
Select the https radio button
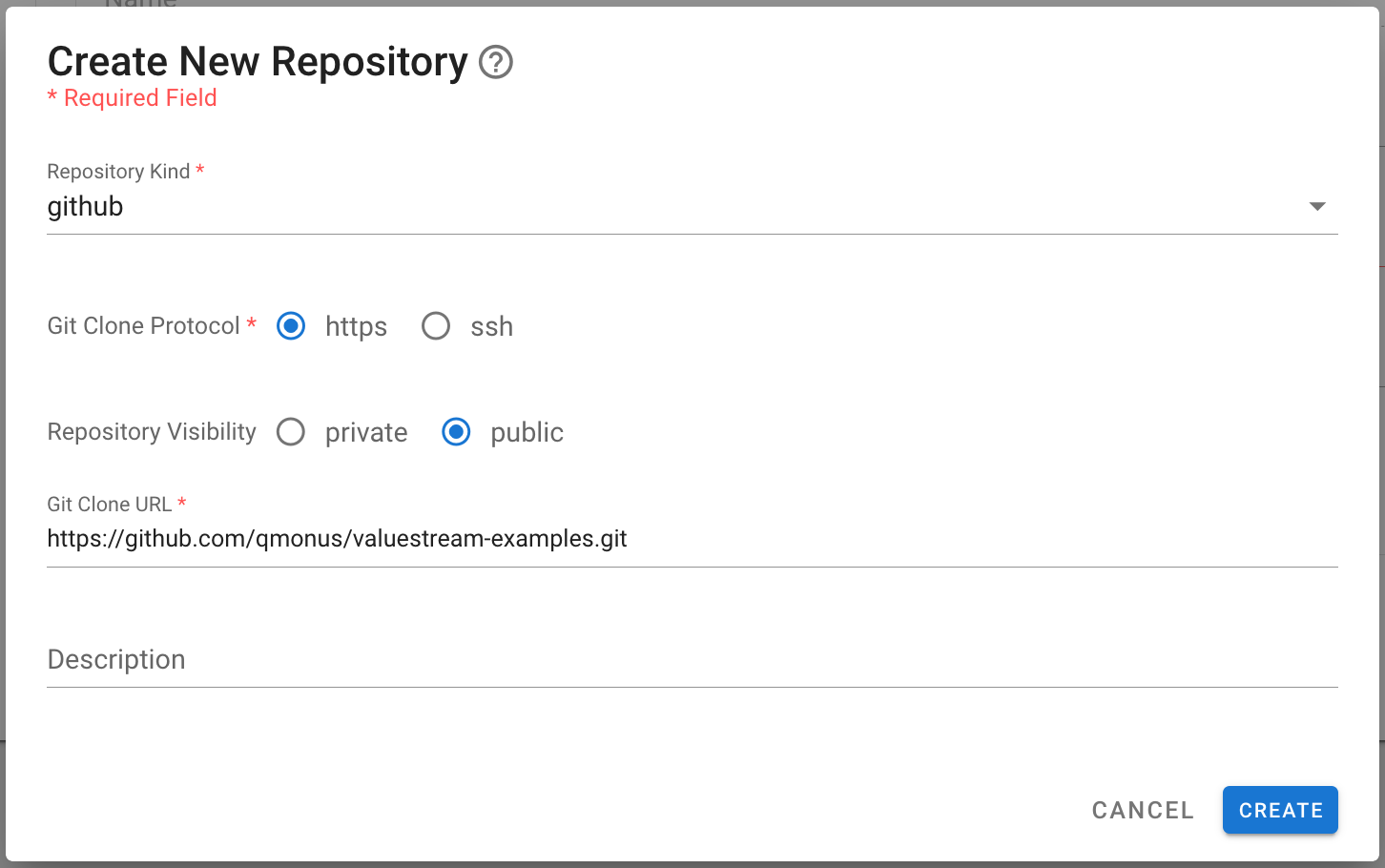pos(291,326)
